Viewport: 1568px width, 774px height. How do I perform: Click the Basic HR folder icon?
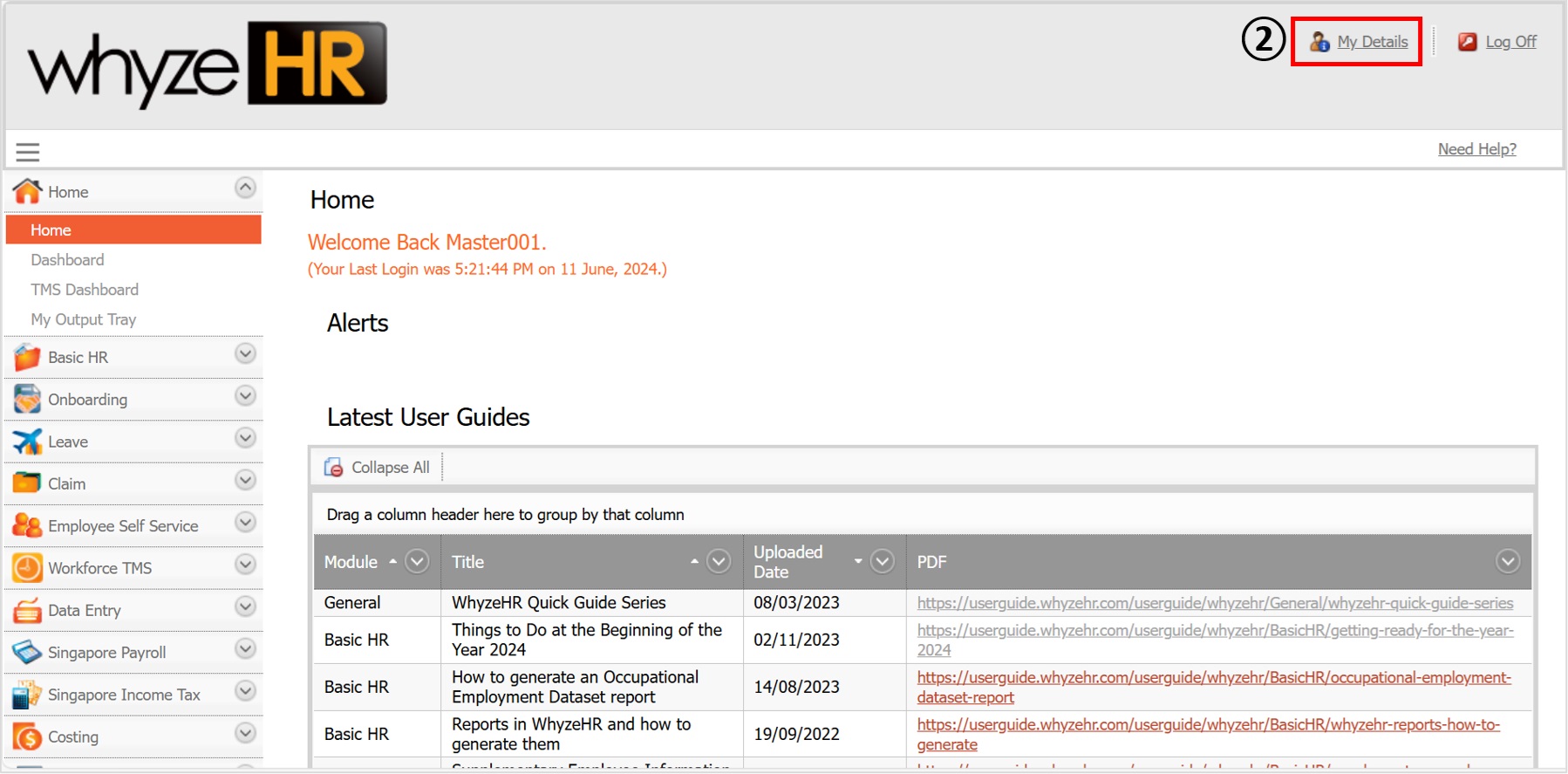(x=27, y=357)
